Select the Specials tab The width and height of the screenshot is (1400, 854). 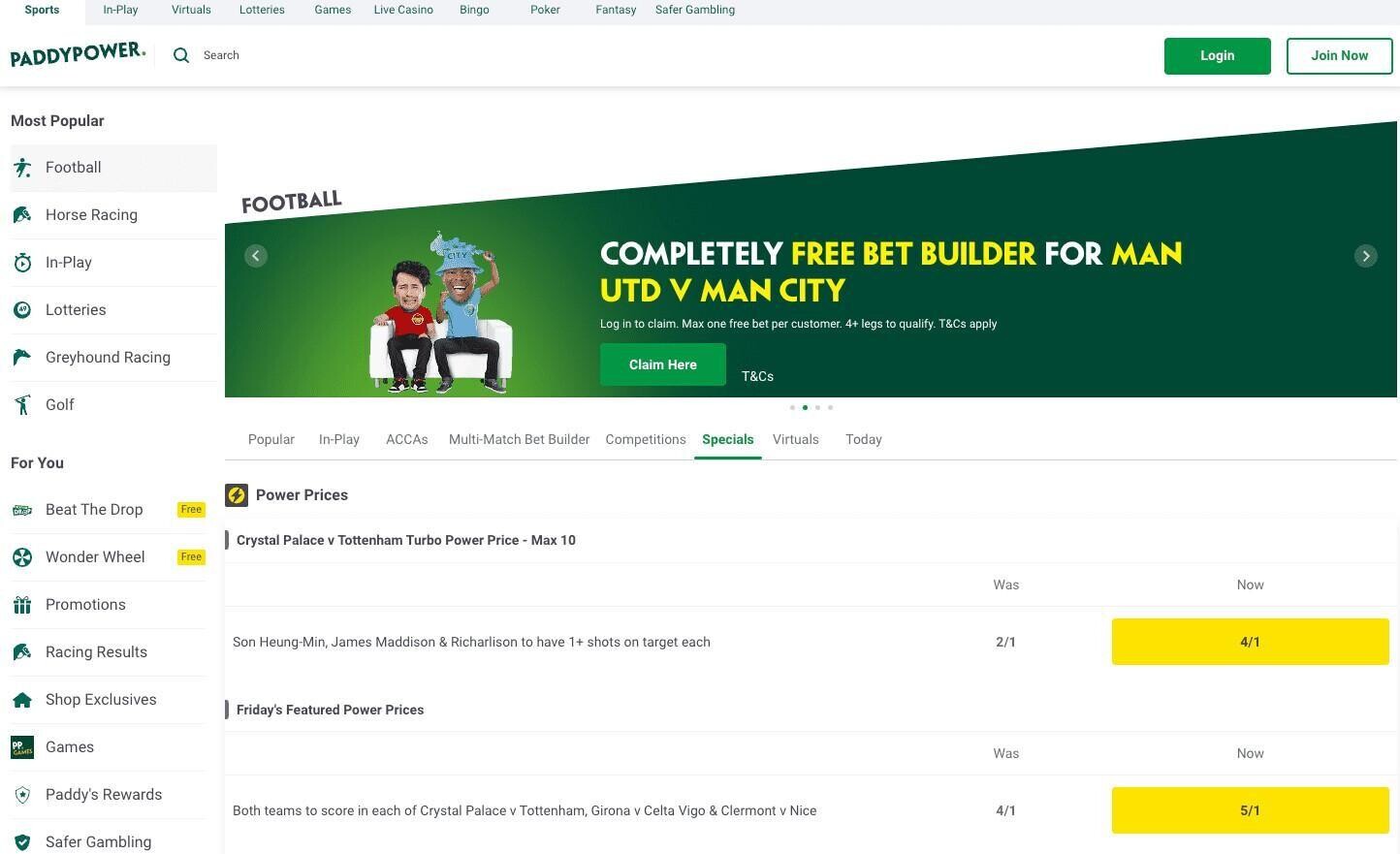[x=728, y=440]
